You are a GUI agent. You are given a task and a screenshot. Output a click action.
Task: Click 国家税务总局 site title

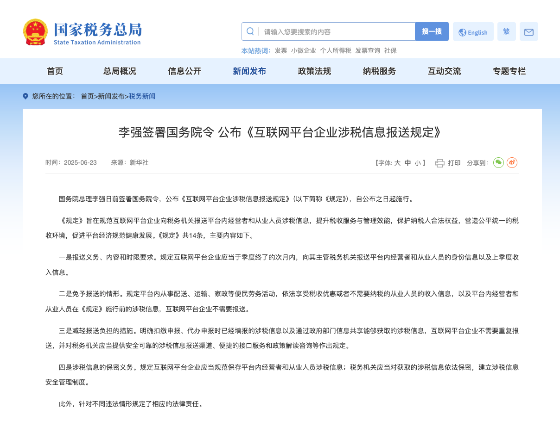[x=98, y=29]
